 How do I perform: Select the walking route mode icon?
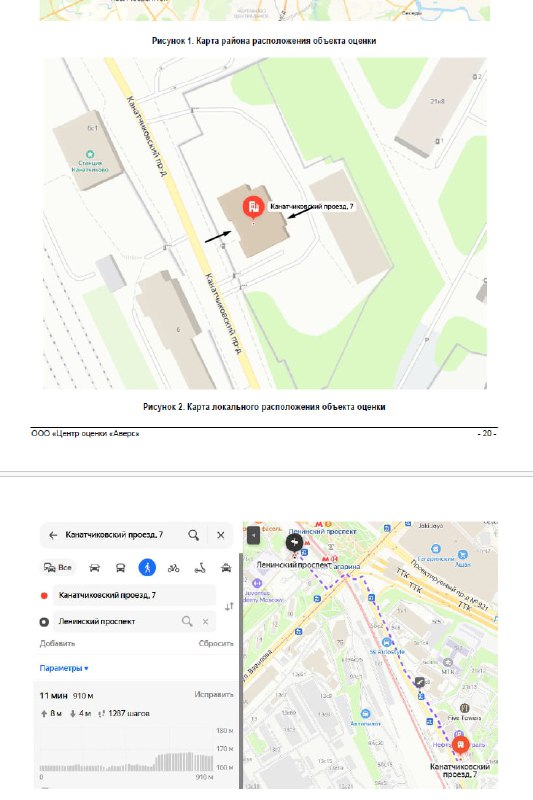tap(147, 567)
